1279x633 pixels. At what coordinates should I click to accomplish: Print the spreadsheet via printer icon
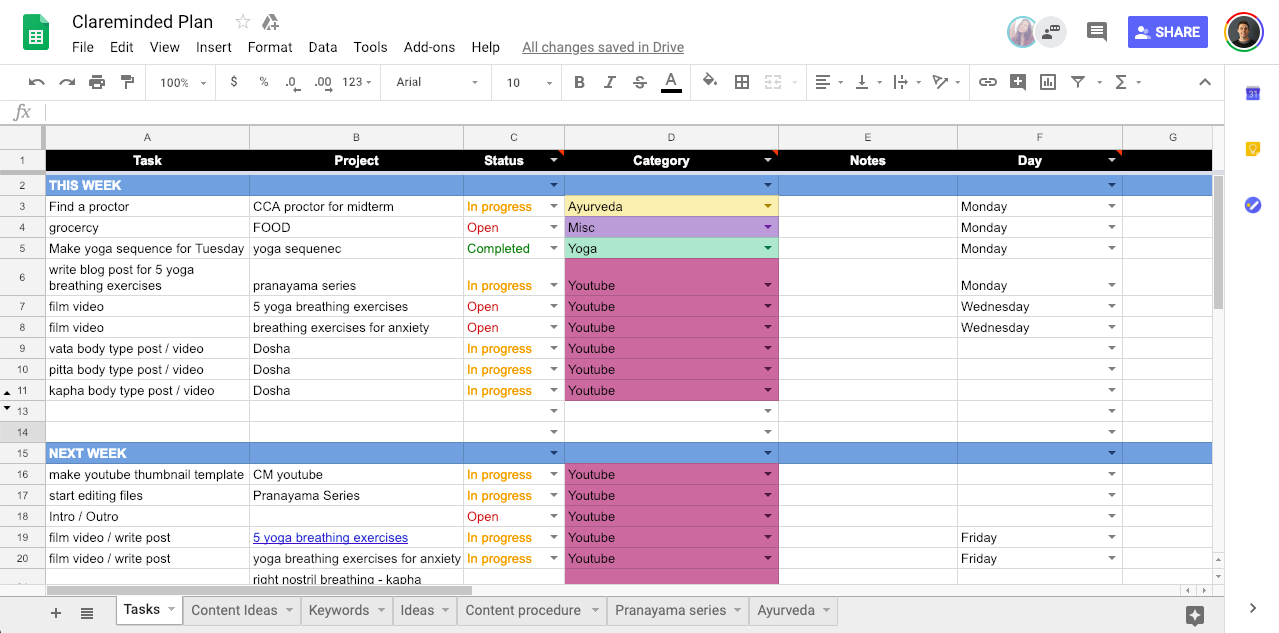pyautogui.click(x=97, y=82)
